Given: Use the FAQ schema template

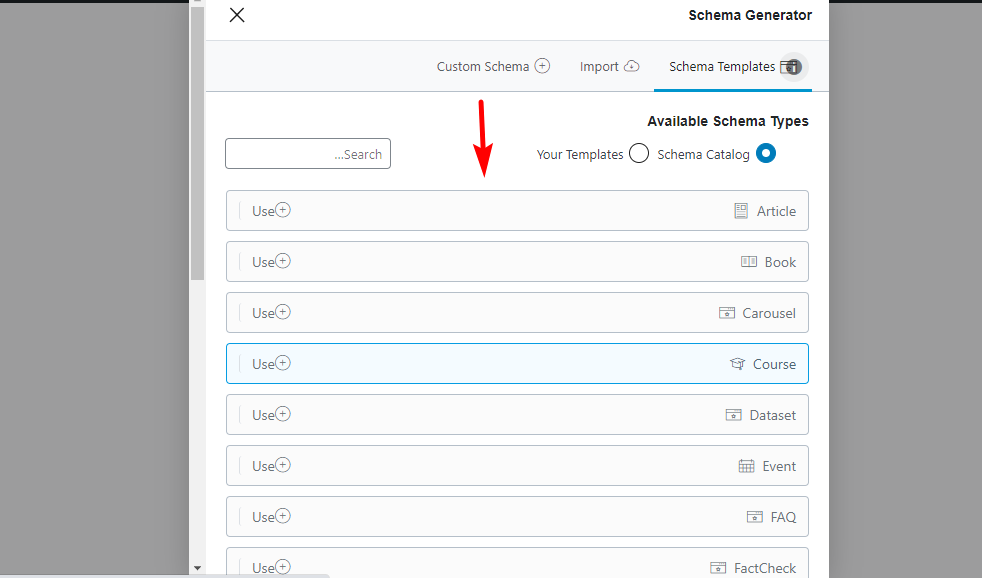Looking at the screenshot, I should (x=271, y=517).
